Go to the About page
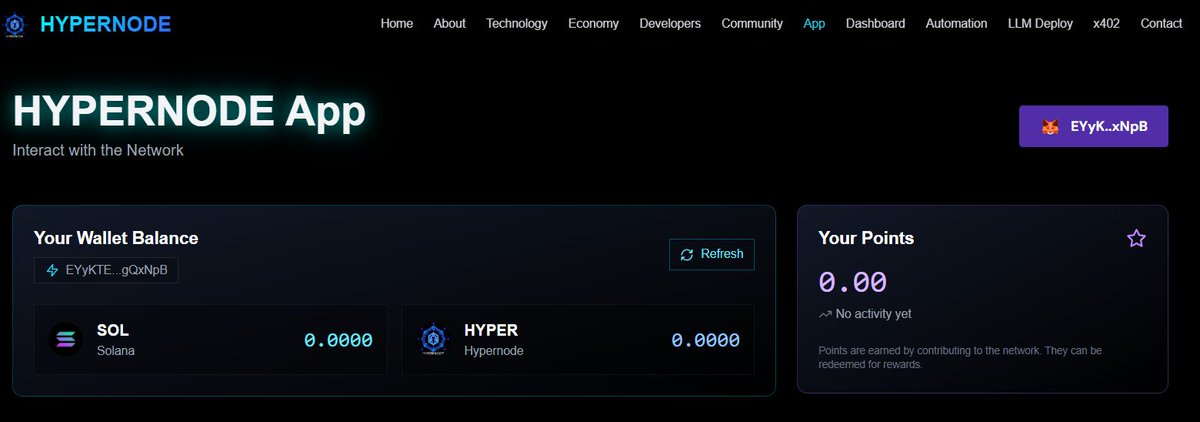This screenshot has width=1200, height=422. pyautogui.click(x=450, y=23)
